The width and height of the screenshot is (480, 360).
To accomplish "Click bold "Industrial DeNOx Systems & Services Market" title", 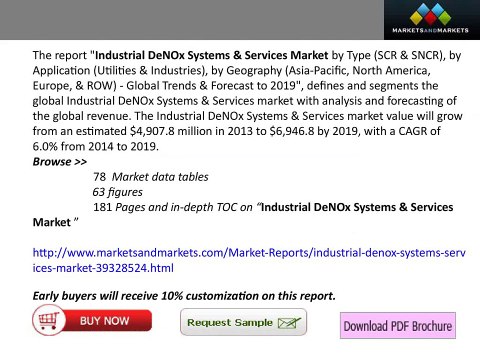I will click(212, 55).
